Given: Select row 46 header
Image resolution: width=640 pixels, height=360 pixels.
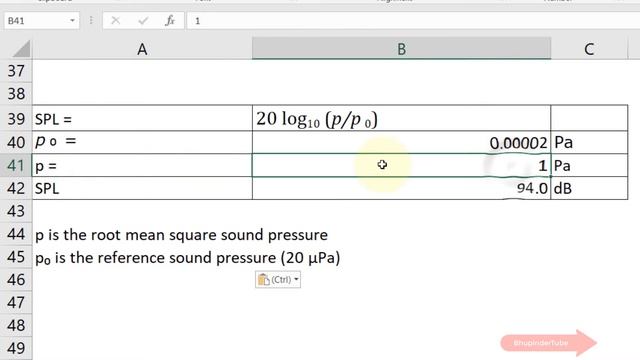Looking at the screenshot, I should click(16, 280).
